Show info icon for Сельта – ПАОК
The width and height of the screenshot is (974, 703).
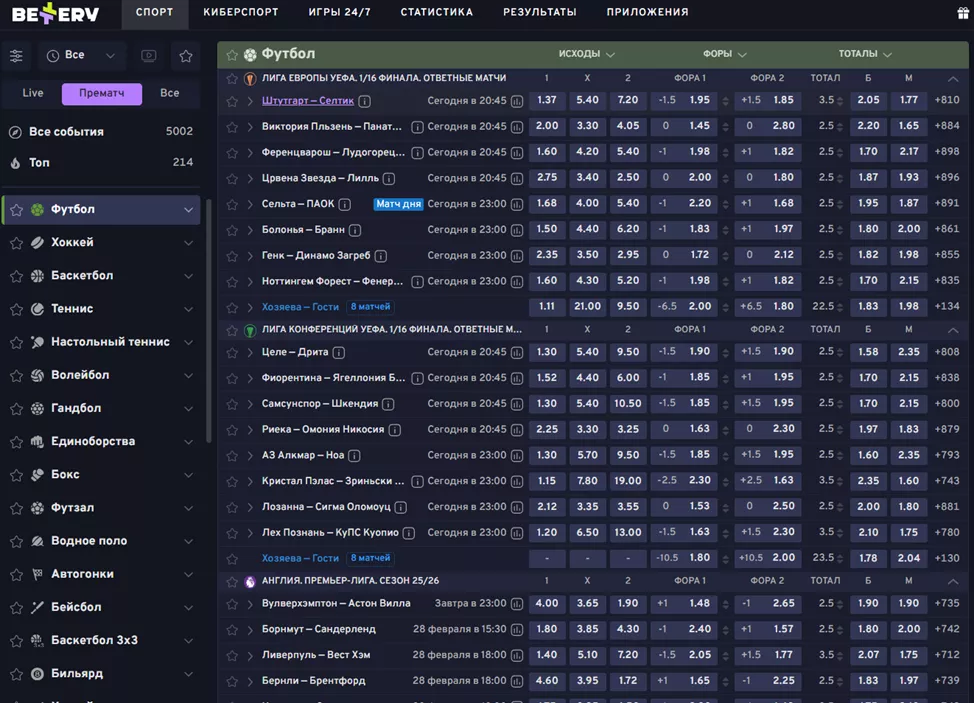[x=344, y=204]
